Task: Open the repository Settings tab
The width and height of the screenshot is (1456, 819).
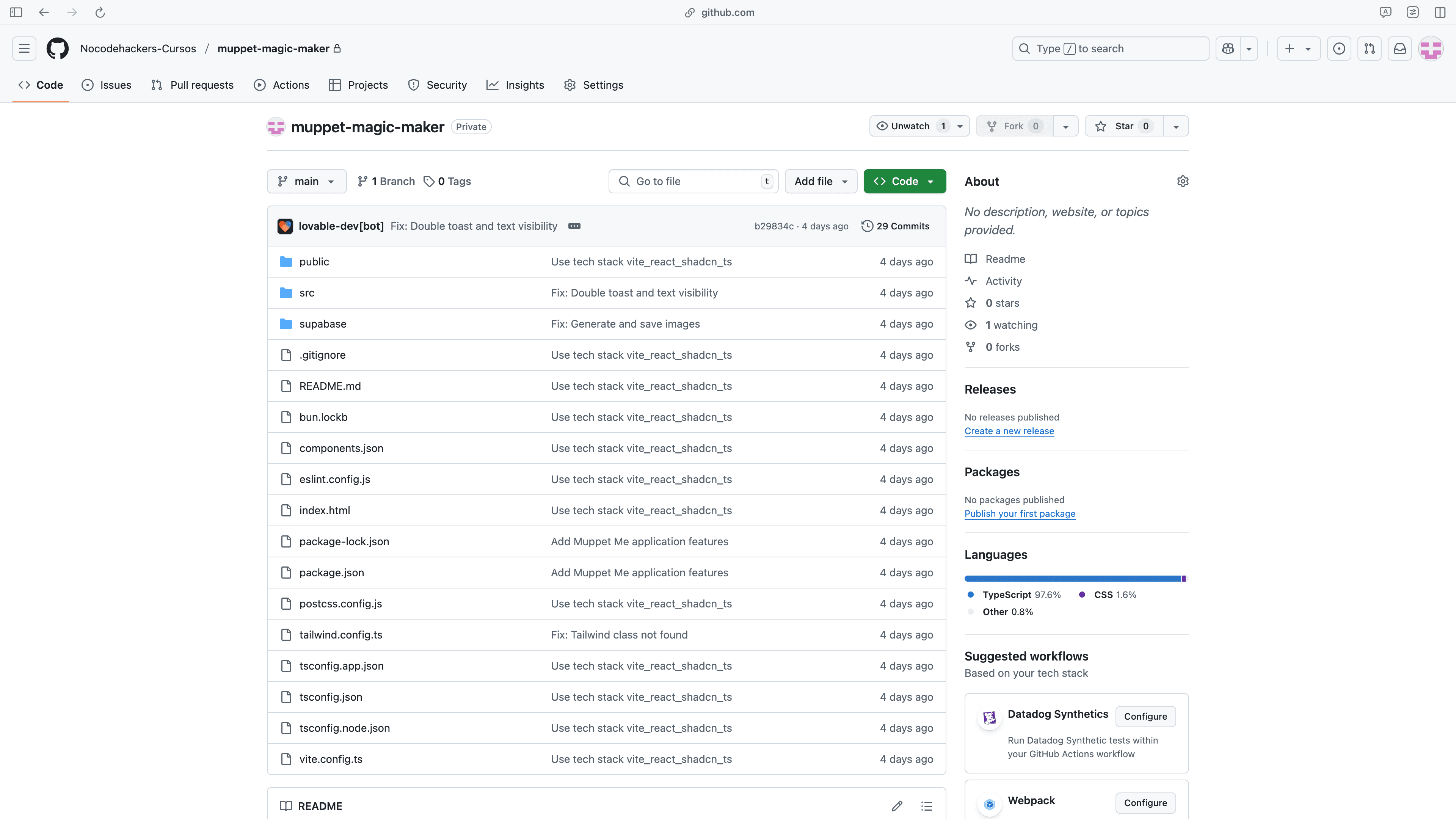Action: pyautogui.click(x=593, y=85)
